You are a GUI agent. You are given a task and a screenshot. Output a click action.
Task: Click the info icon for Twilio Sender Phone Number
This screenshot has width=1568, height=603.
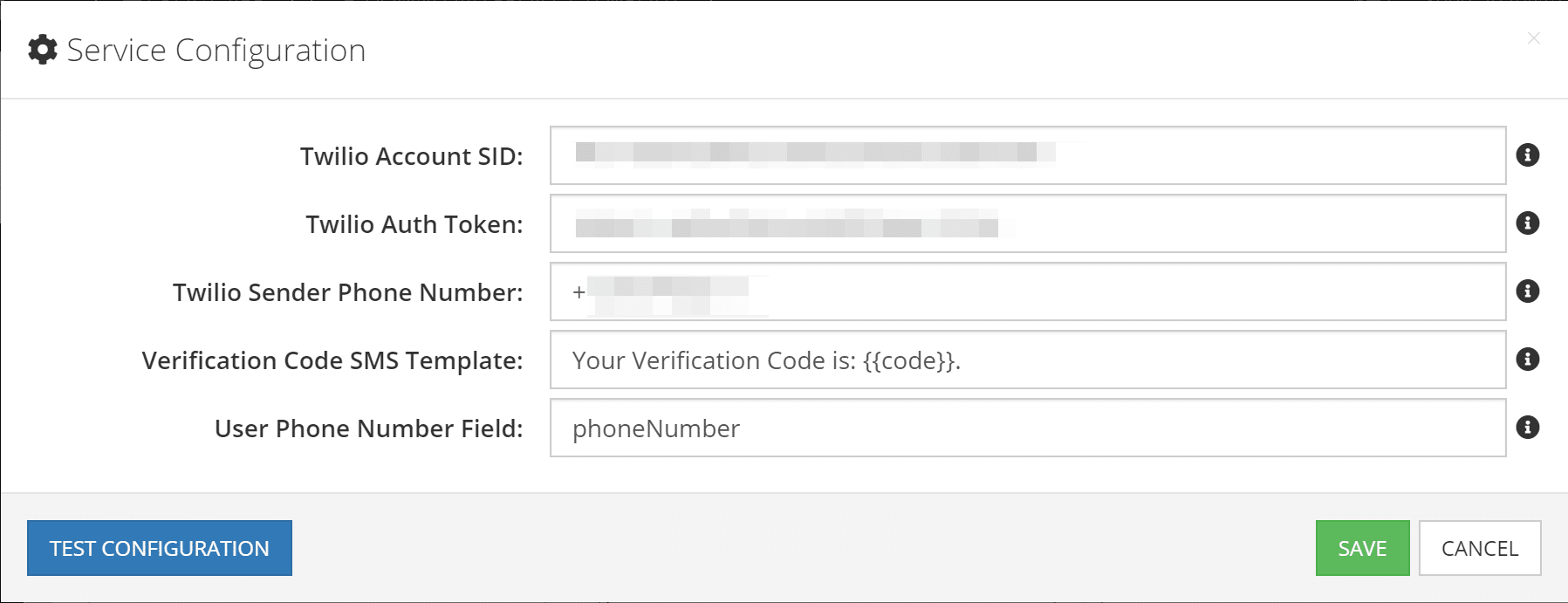(x=1528, y=291)
